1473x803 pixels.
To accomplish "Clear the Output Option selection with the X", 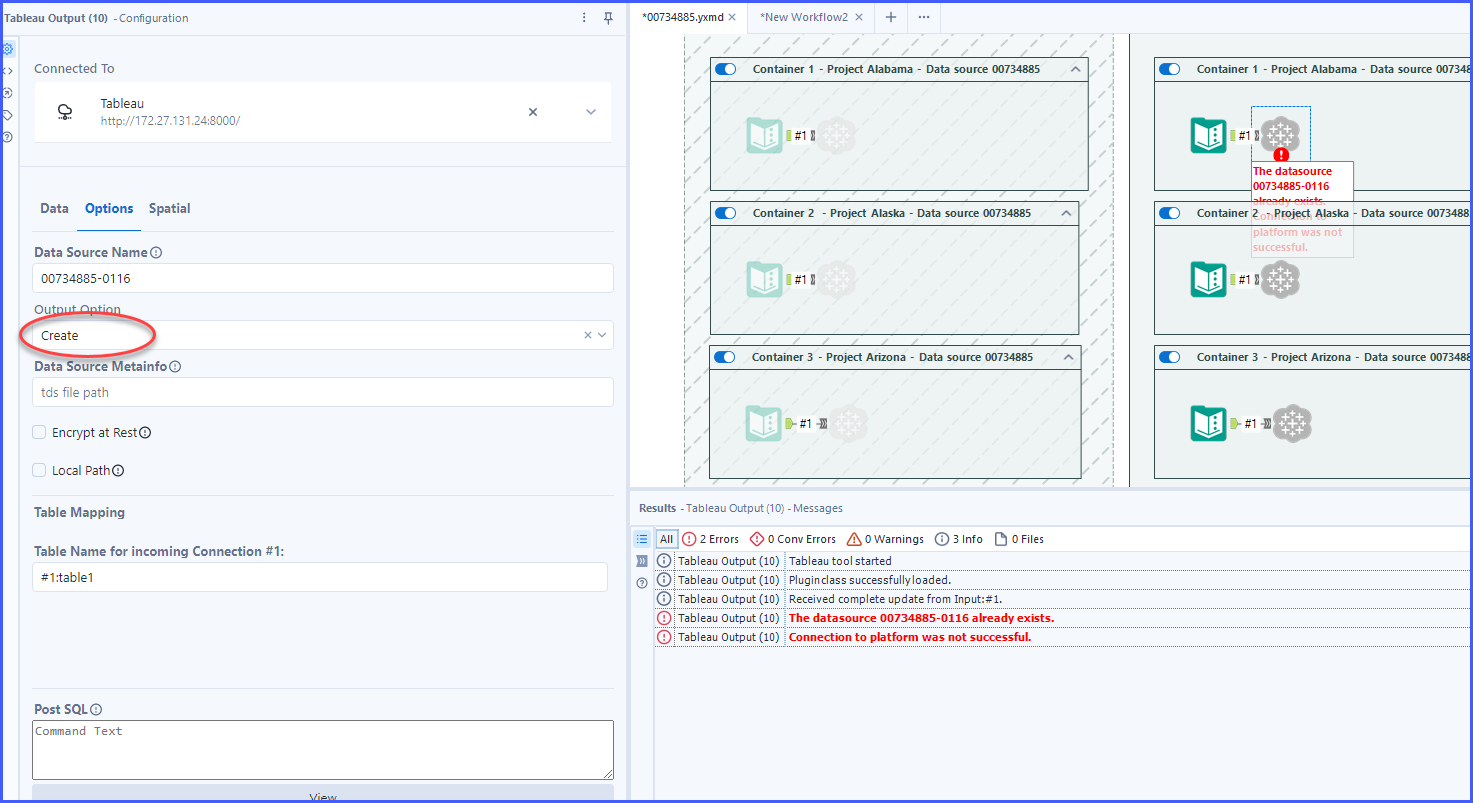I will (x=588, y=335).
